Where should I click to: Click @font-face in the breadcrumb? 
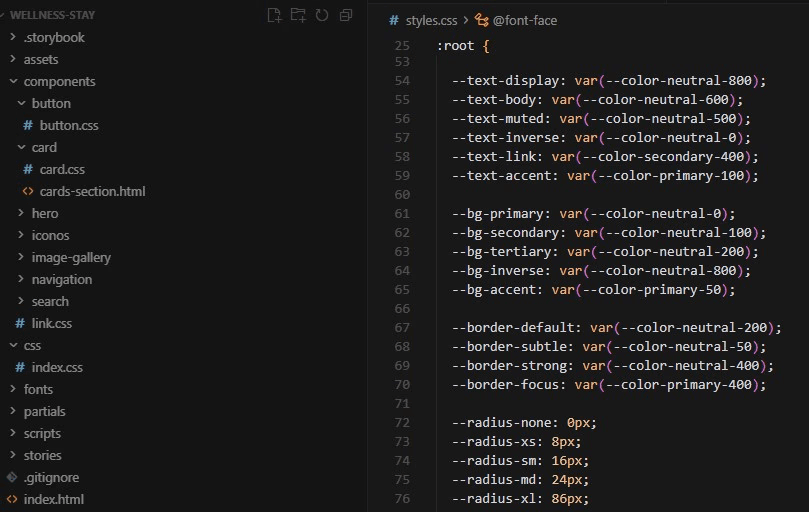525,20
